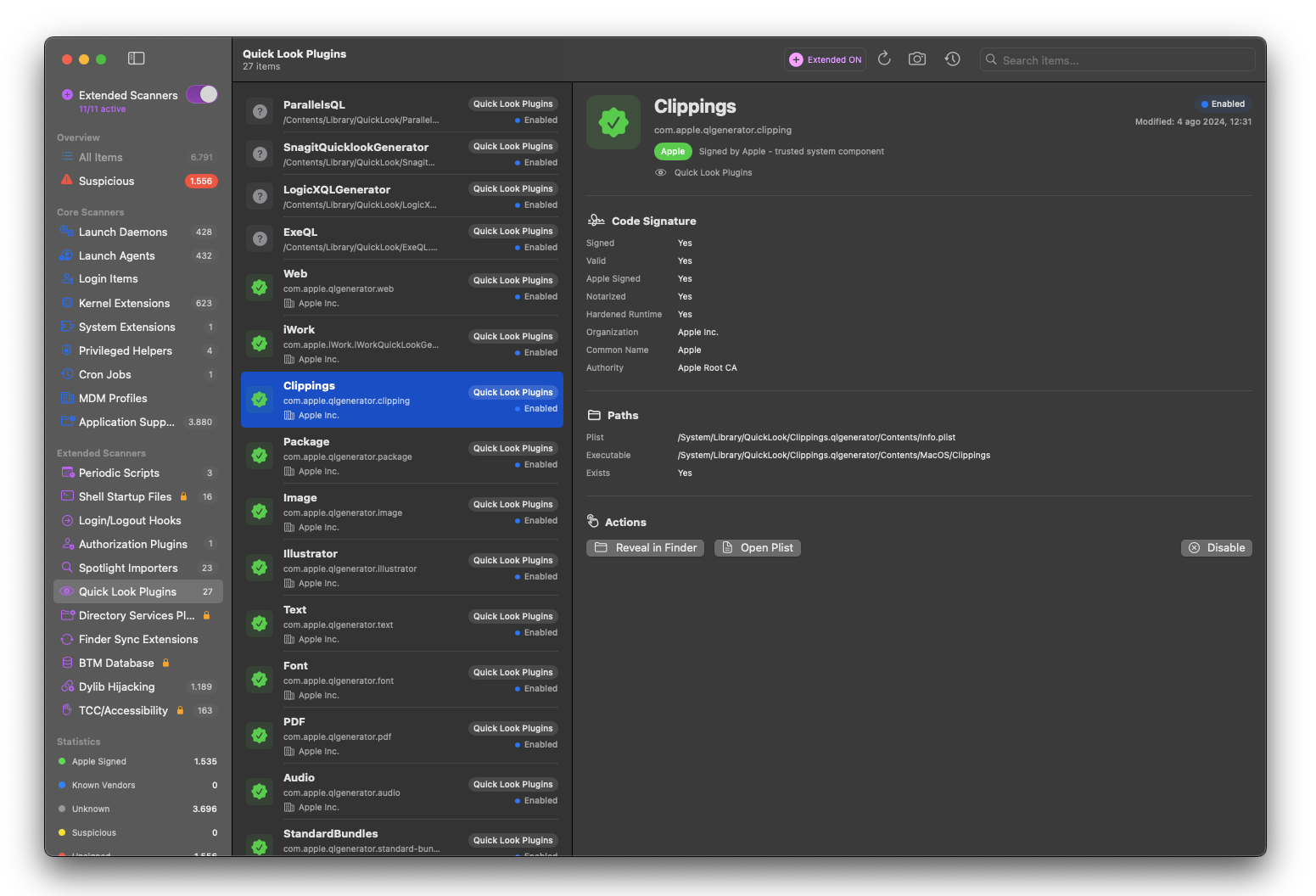Click the Unknown statistic row
The height and width of the screenshot is (896, 1316).
(x=138, y=809)
